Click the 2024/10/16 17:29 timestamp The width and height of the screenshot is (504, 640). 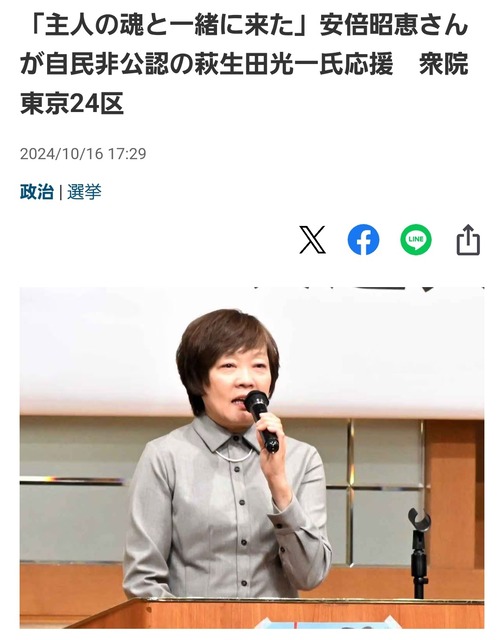click(x=83, y=154)
